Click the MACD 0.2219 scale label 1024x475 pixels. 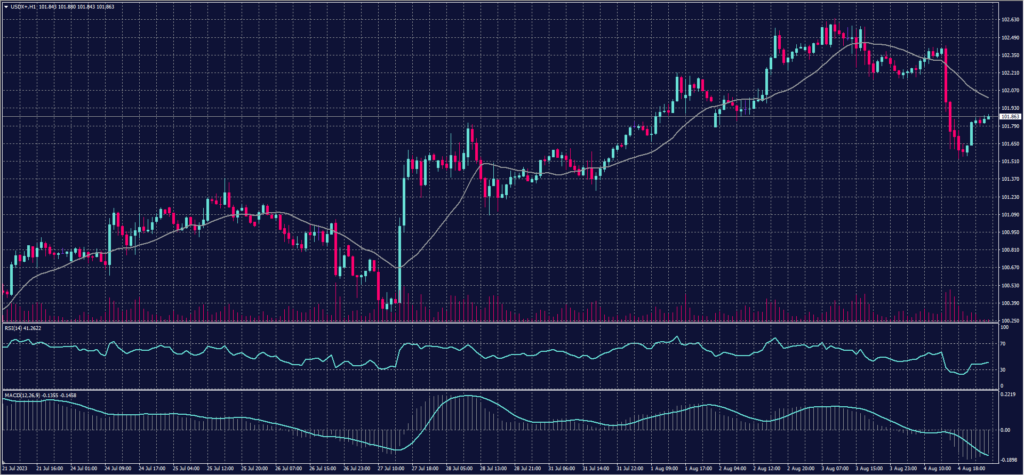click(x=1008, y=394)
